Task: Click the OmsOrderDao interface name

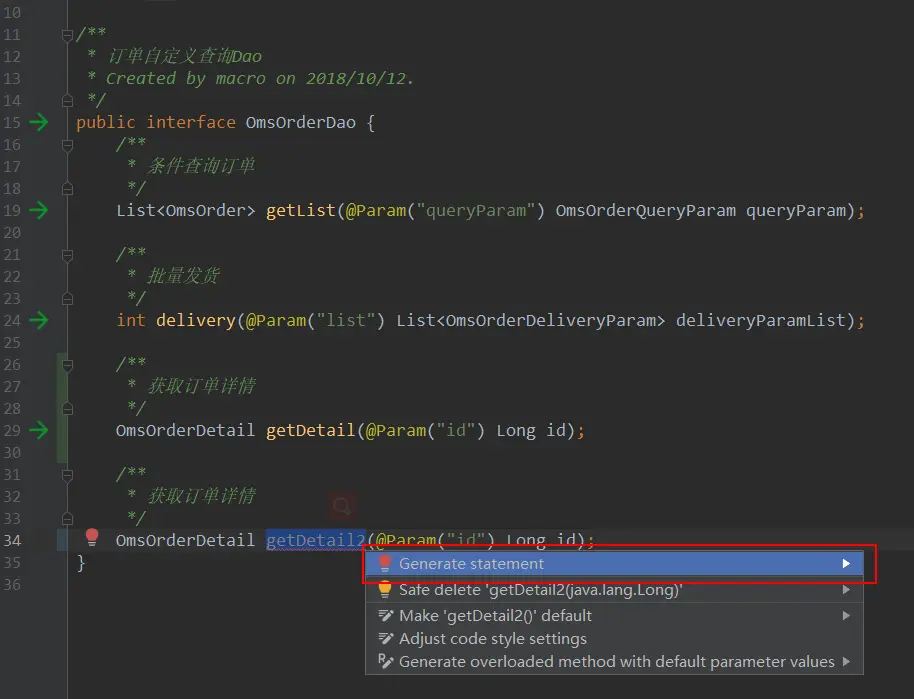Action: (x=300, y=122)
